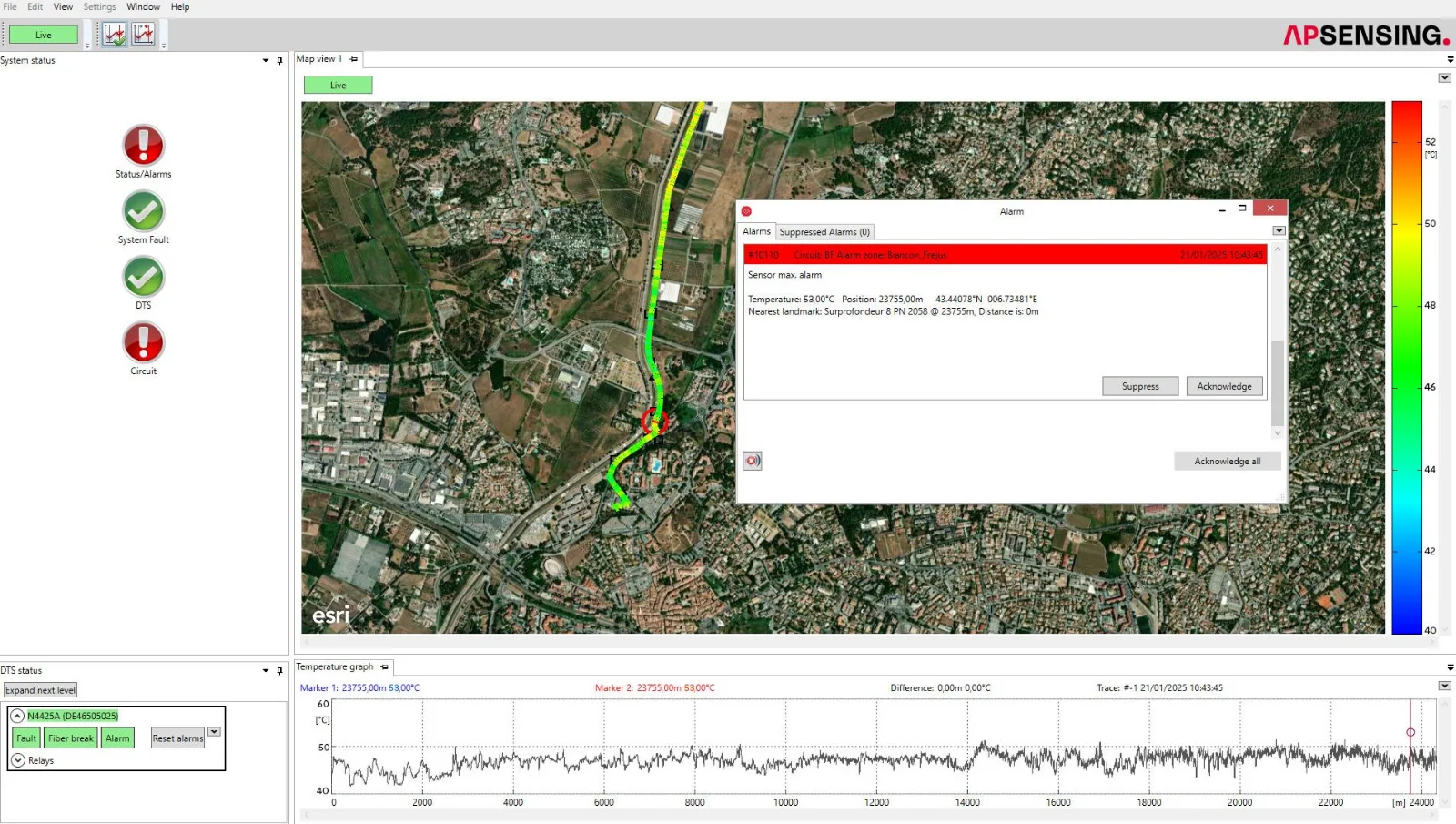Open the Circuit red alert icon
Image resolution: width=1456 pixels, height=824 pixels.
coord(143,342)
